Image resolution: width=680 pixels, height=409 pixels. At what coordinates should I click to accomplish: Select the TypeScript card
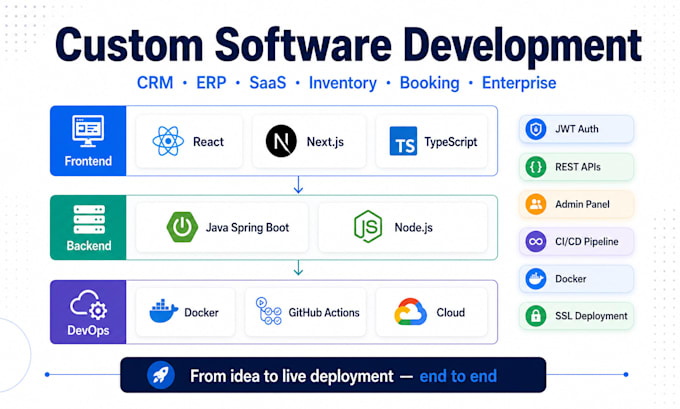pyautogui.click(x=432, y=141)
